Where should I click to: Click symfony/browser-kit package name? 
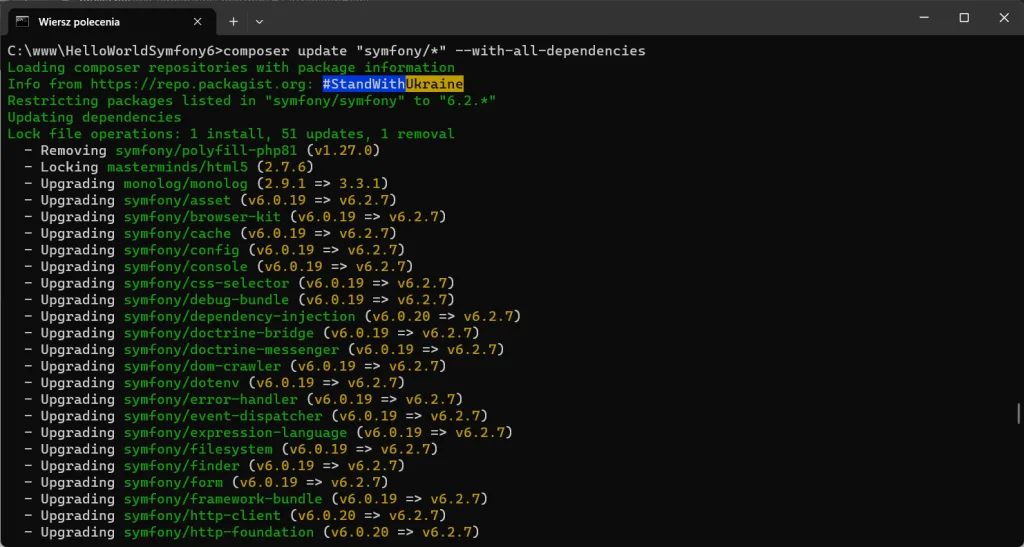coord(202,217)
